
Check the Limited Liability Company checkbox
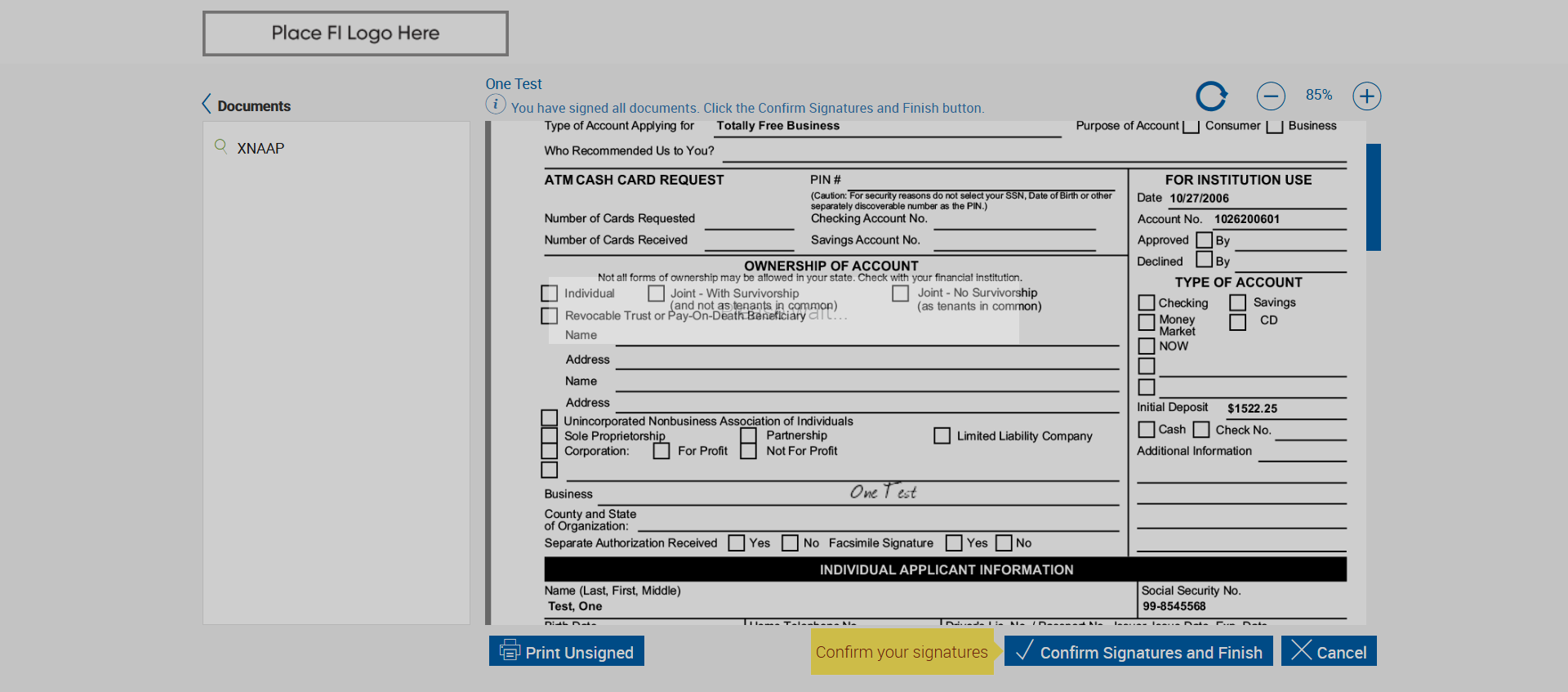pos(942,435)
